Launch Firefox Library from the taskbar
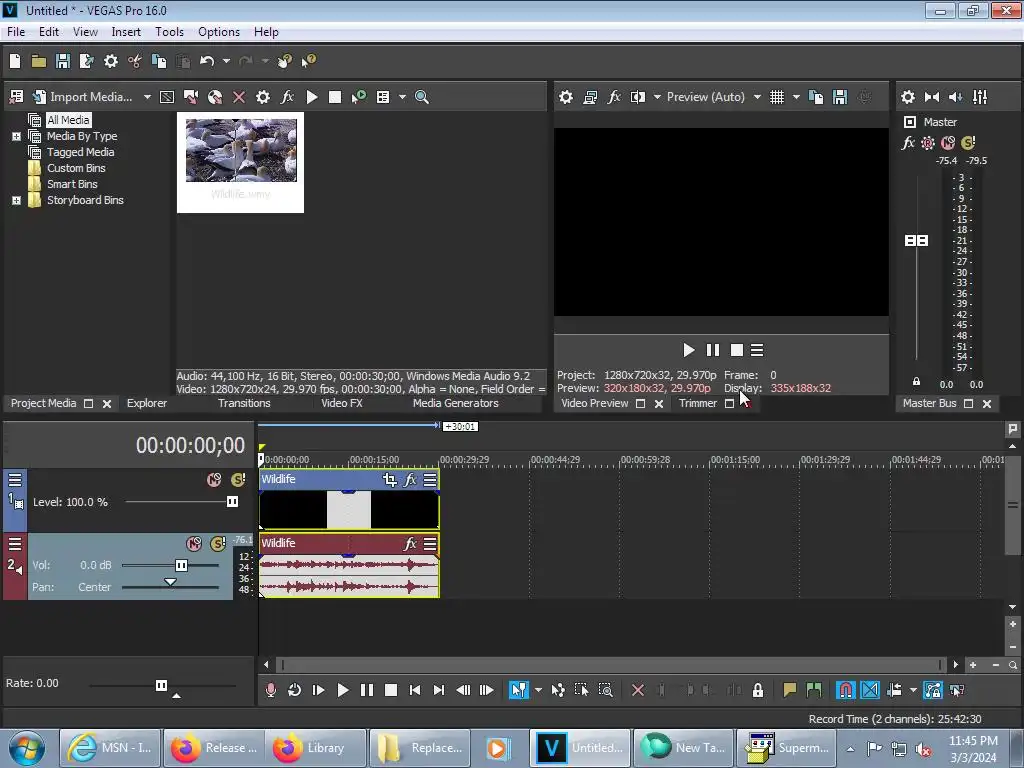 pyautogui.click(x=315, y=748)
